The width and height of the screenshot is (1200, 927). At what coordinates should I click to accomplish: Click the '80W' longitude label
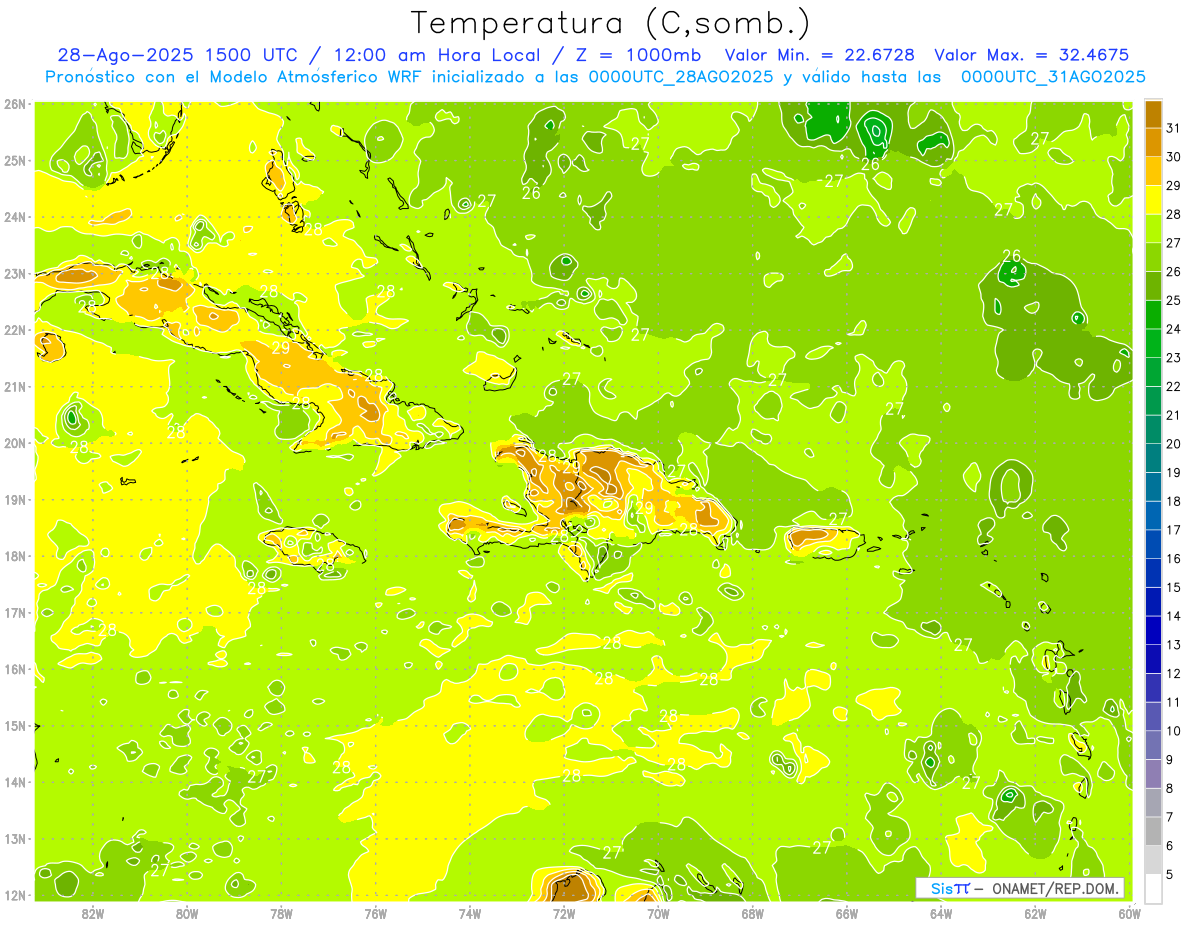[187, 913]
